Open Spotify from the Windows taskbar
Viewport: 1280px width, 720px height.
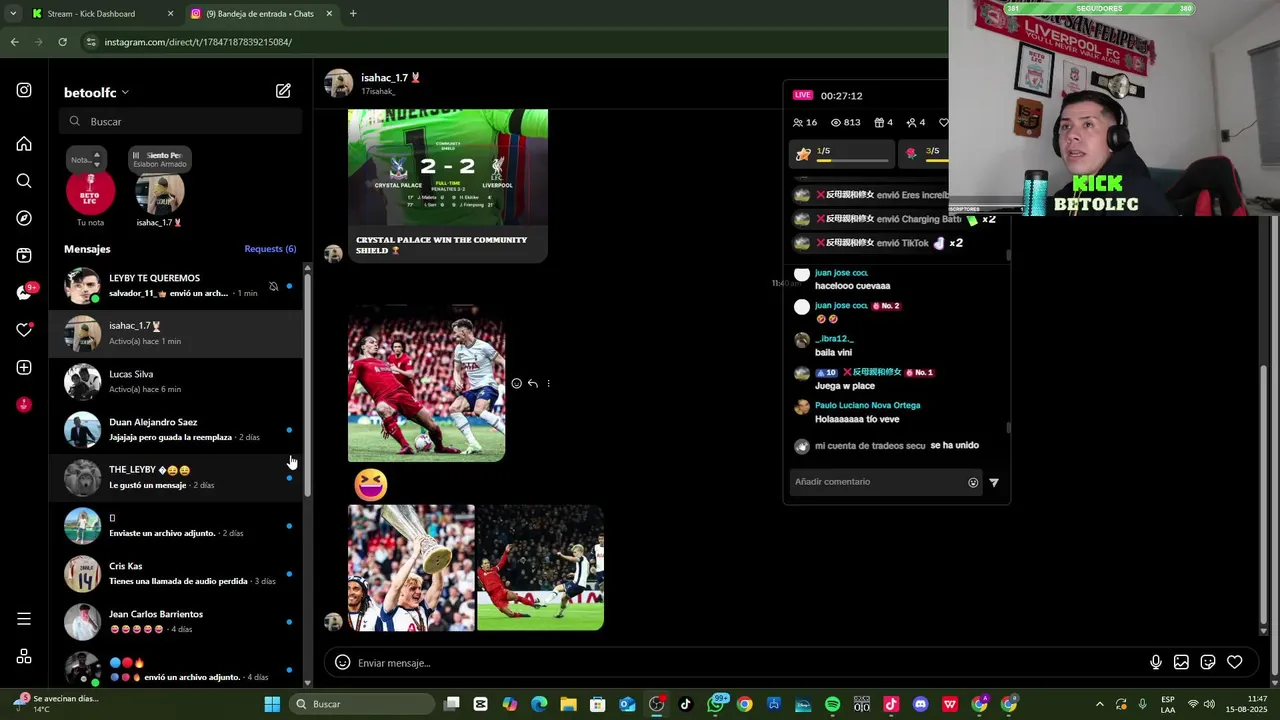point(833,704)
